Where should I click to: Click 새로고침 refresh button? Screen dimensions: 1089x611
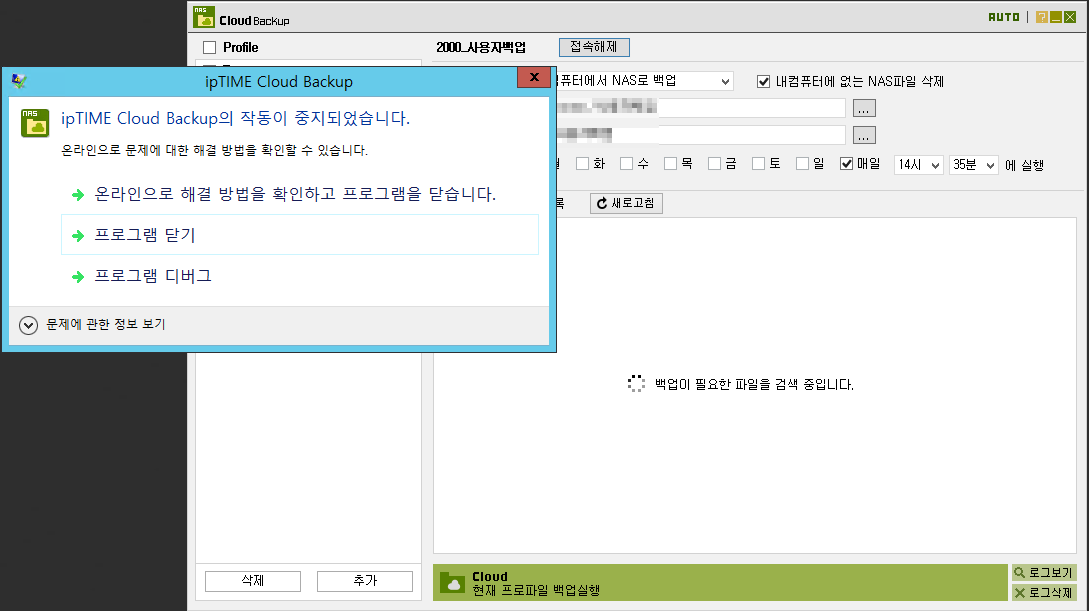pyautogui.click(x=626, y=203)
